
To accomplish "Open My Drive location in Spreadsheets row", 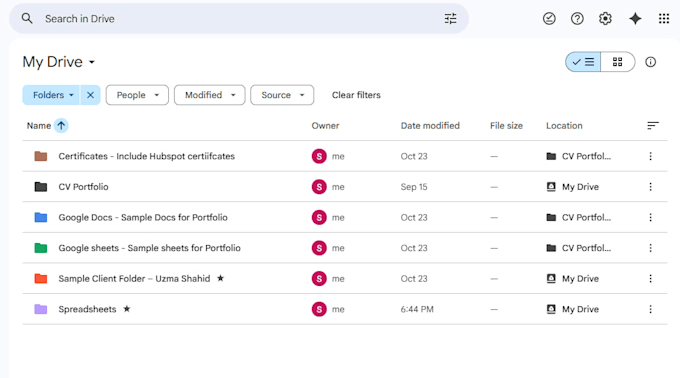I will [x=572, y=309].
